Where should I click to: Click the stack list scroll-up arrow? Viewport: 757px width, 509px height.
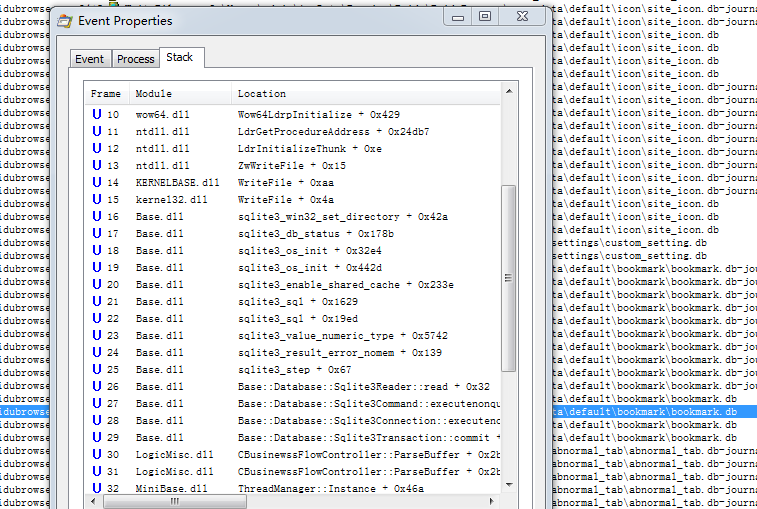(509, 91)
